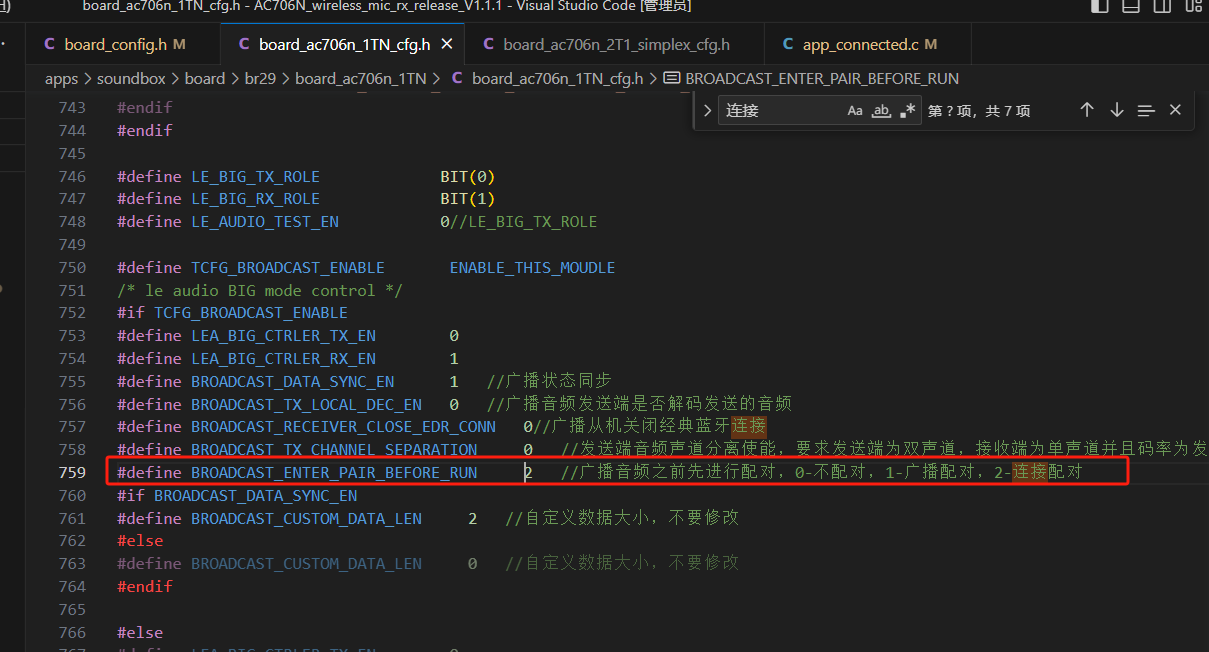This screenshot has width=1209, height=652.
Task: Click the BROADCAST_TX_CHANNEL_SEPARATION macro name
Action: [334, 450]
